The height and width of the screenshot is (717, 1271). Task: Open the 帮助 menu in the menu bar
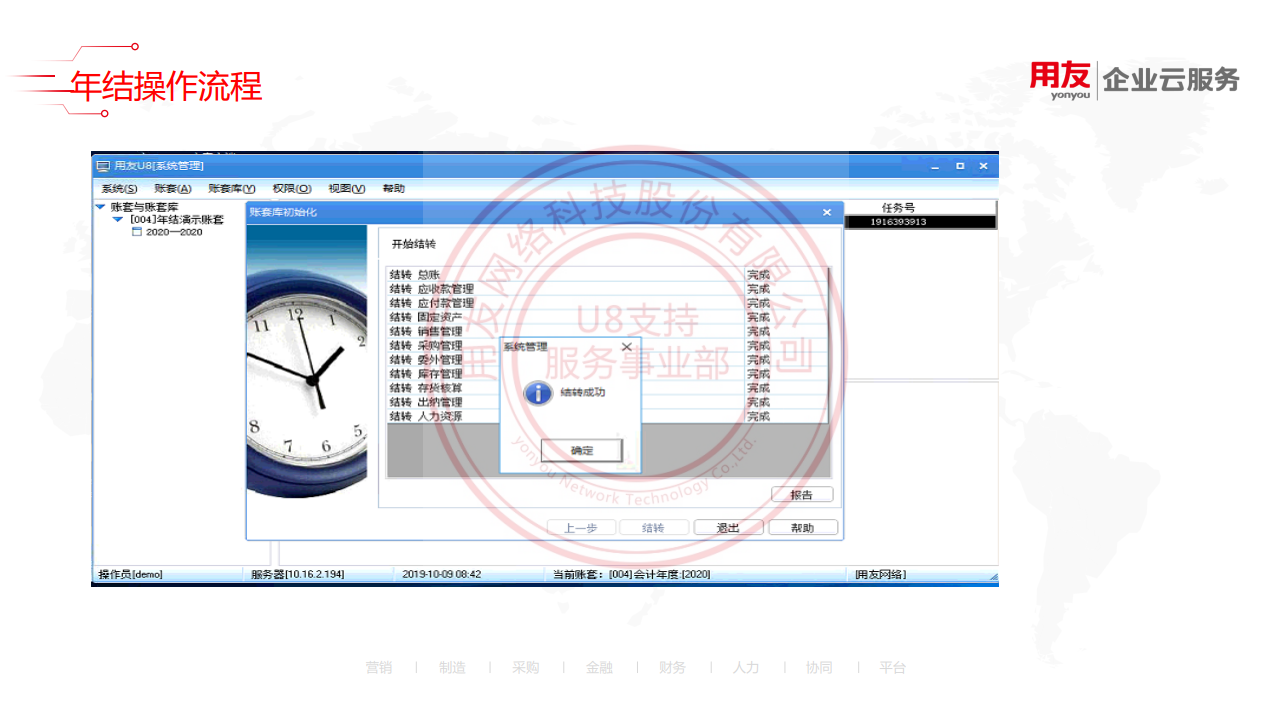394,188
